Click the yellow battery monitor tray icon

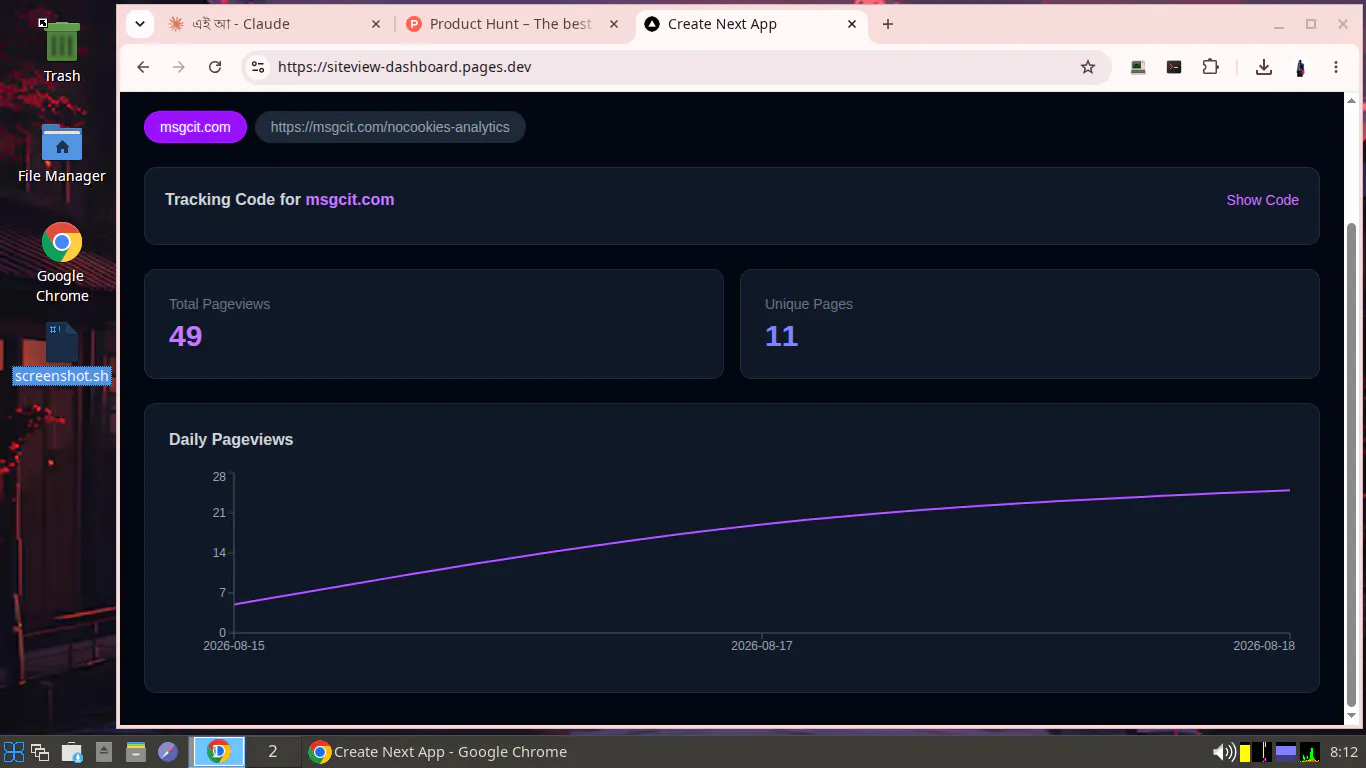point(1245,752)
